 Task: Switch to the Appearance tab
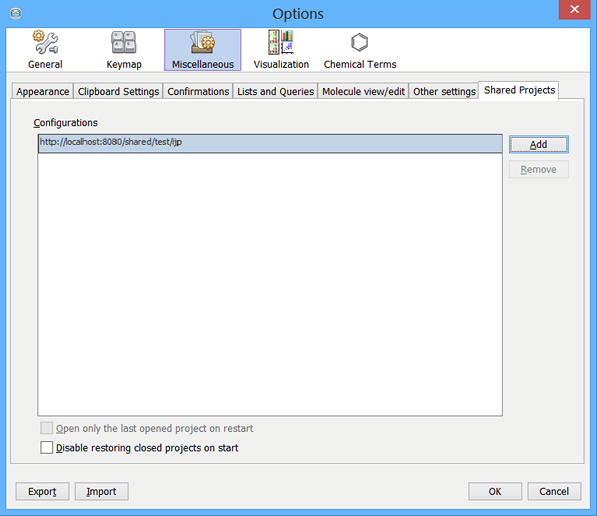(43, 91)
